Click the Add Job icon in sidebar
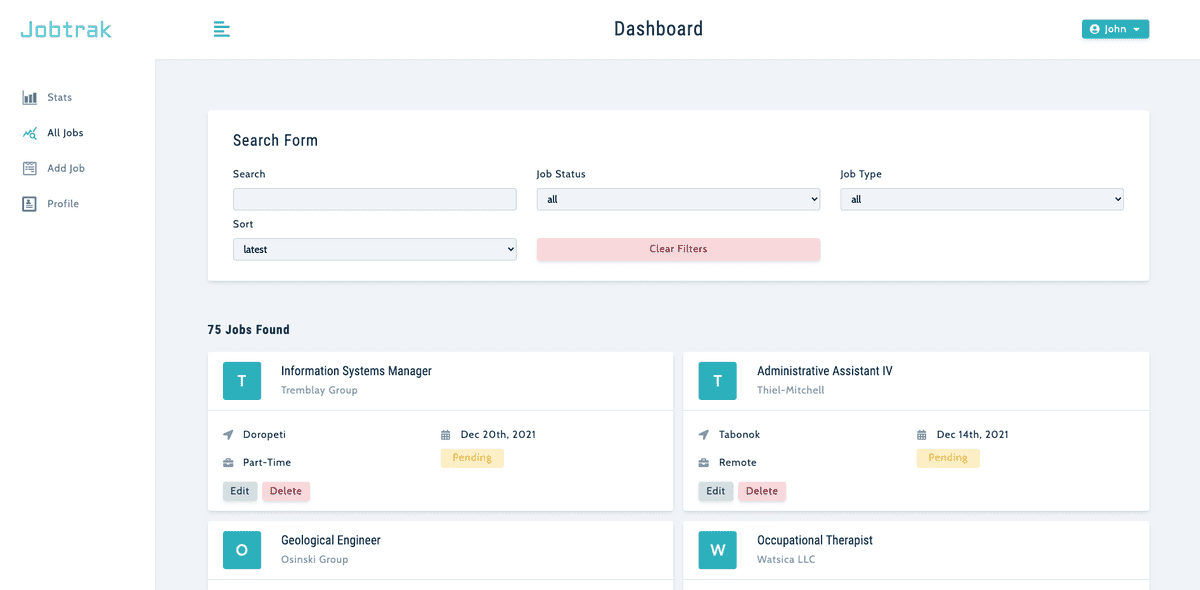Viewport: 1200px width, 590px height. point(31,168)
